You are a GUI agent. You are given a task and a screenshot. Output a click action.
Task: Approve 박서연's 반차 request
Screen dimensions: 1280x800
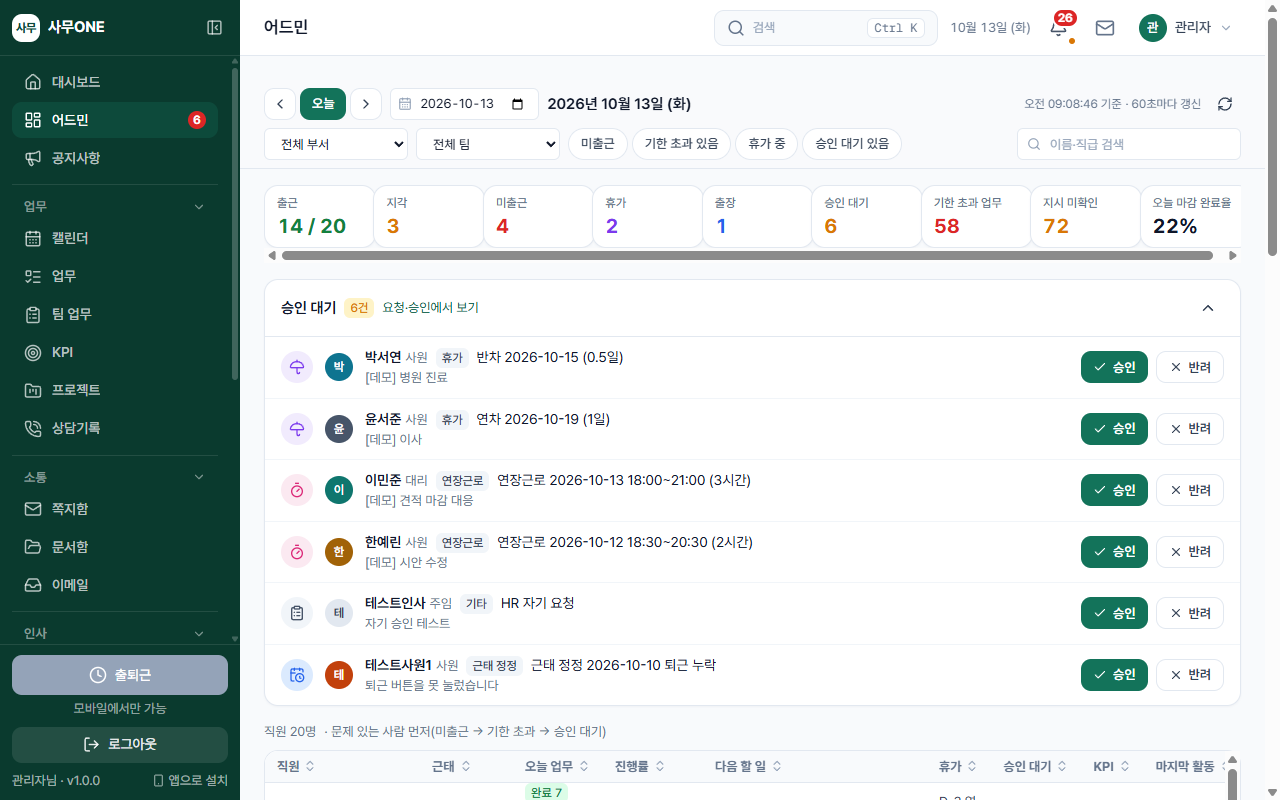click(x=1114, y=367)
